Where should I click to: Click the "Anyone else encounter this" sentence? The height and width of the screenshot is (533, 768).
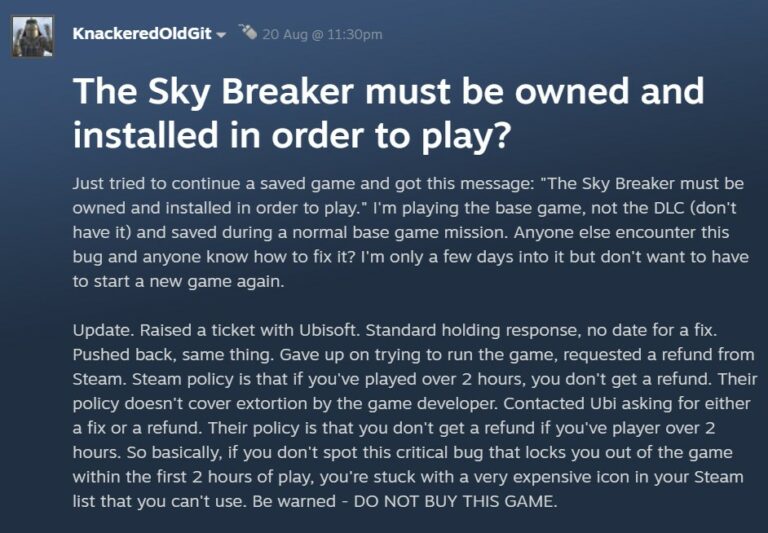622,232
